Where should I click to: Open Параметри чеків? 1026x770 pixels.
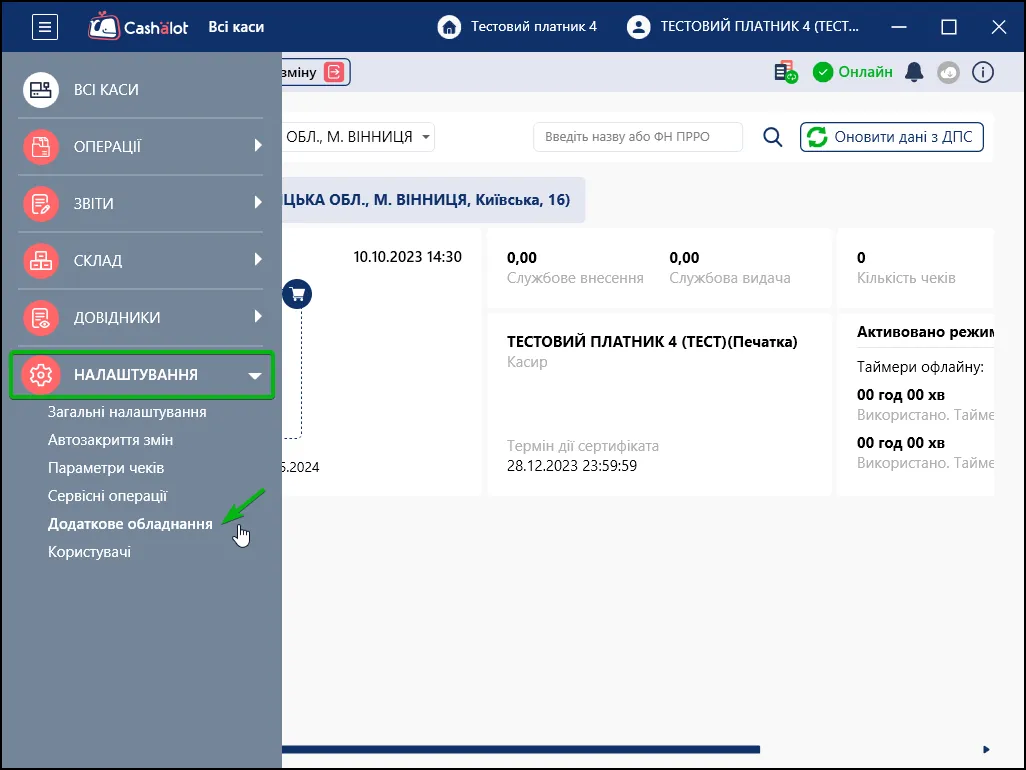pyautogui.click(x=106, y=468)
